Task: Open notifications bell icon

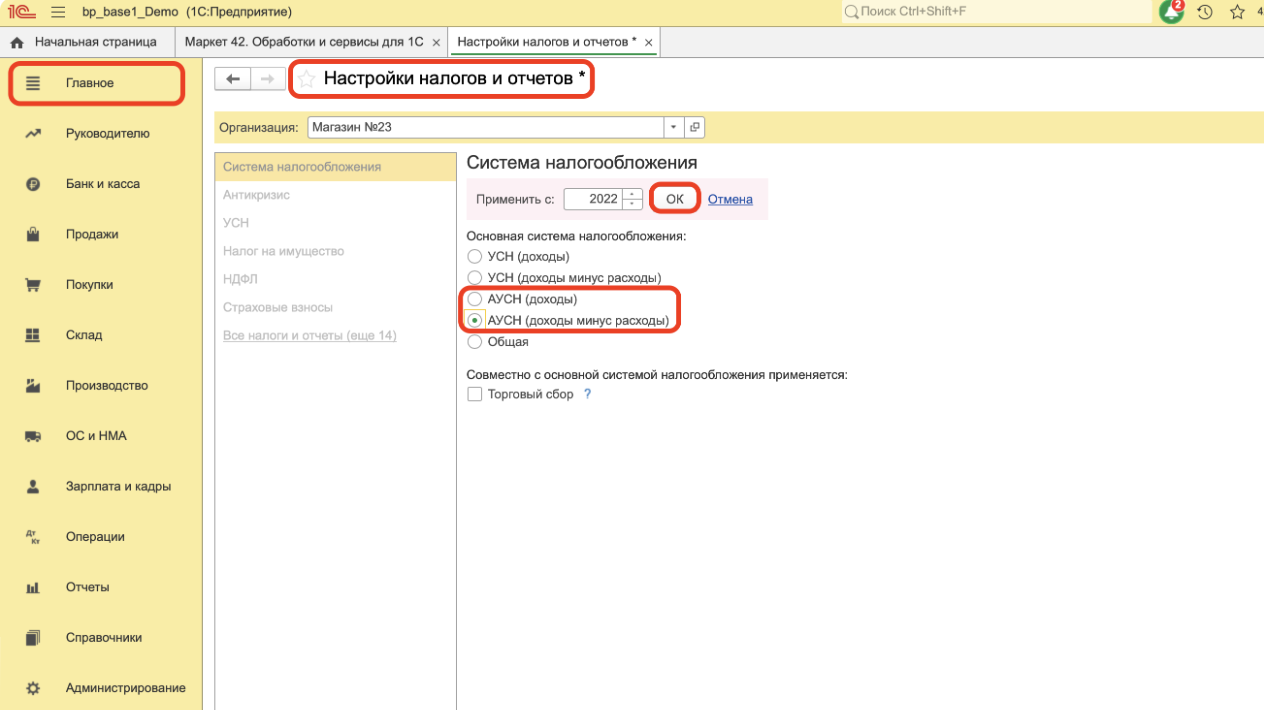Action: [x=1171, y=12]
